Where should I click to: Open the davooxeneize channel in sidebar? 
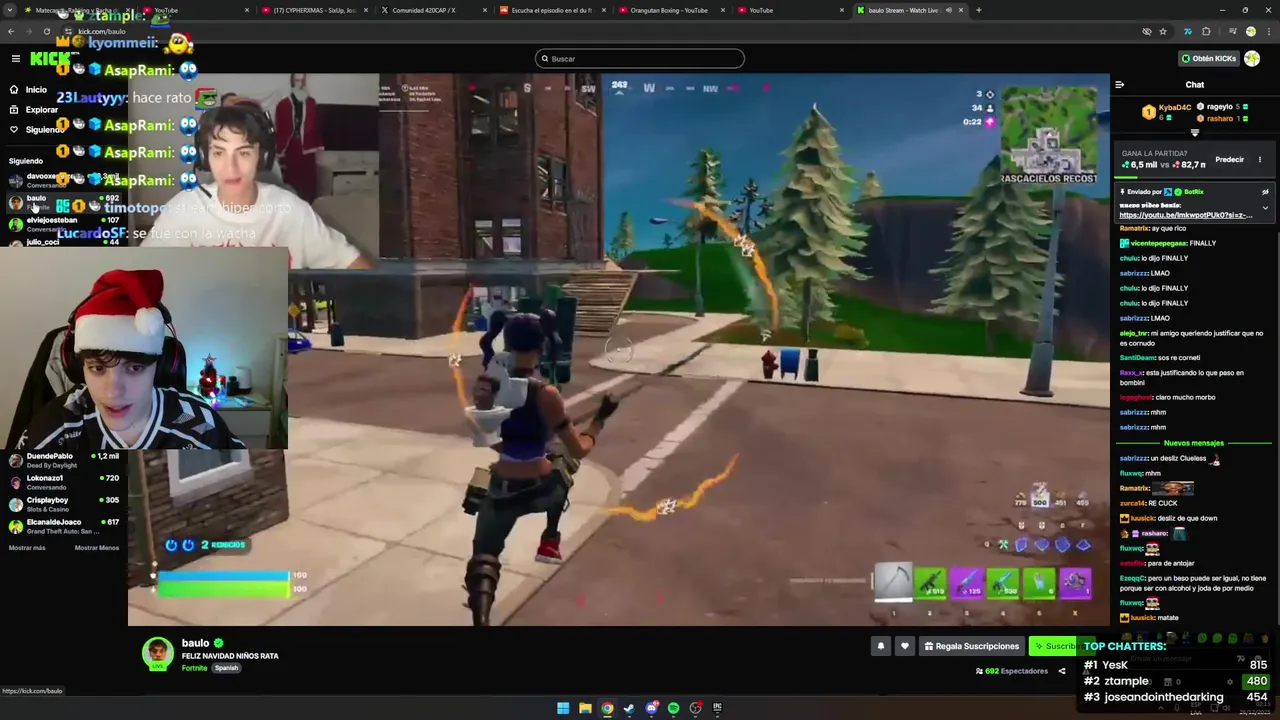pyautogui.click(x=62, y=180)
